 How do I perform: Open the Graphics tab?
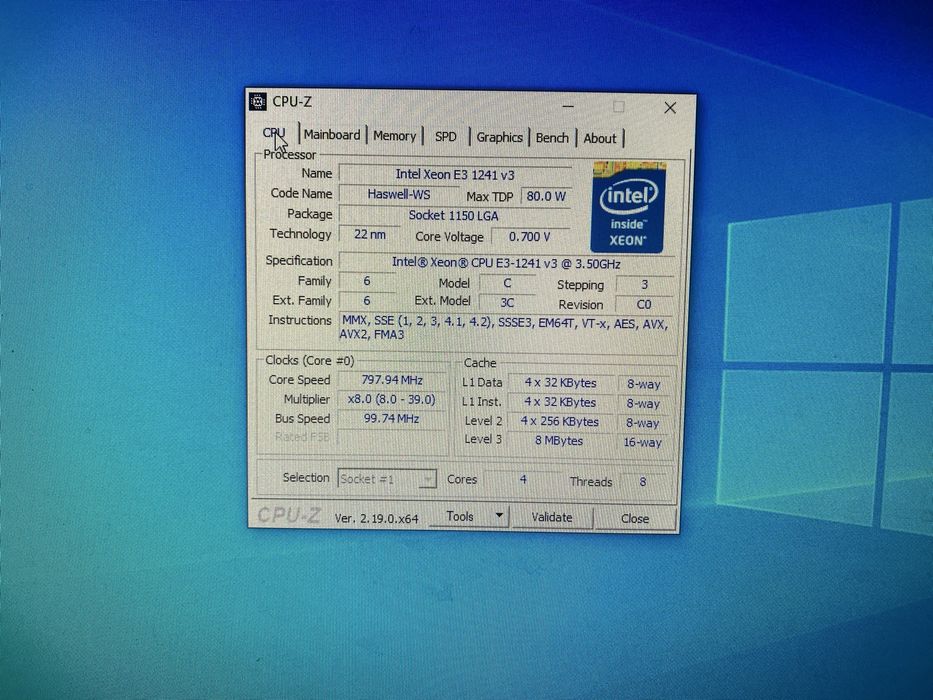point(499,138)
